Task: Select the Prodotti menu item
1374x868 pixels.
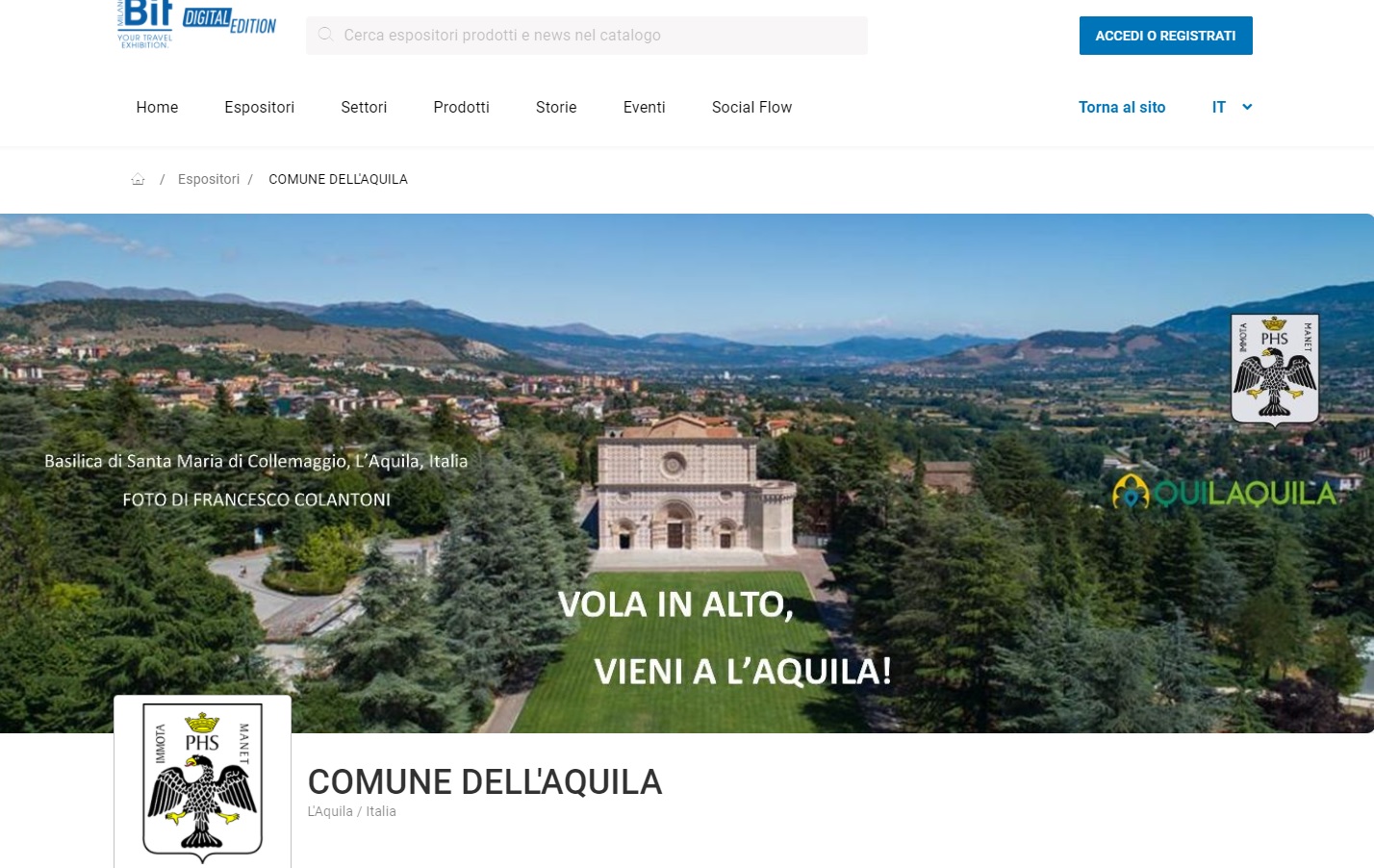Action: pos(461,107)
